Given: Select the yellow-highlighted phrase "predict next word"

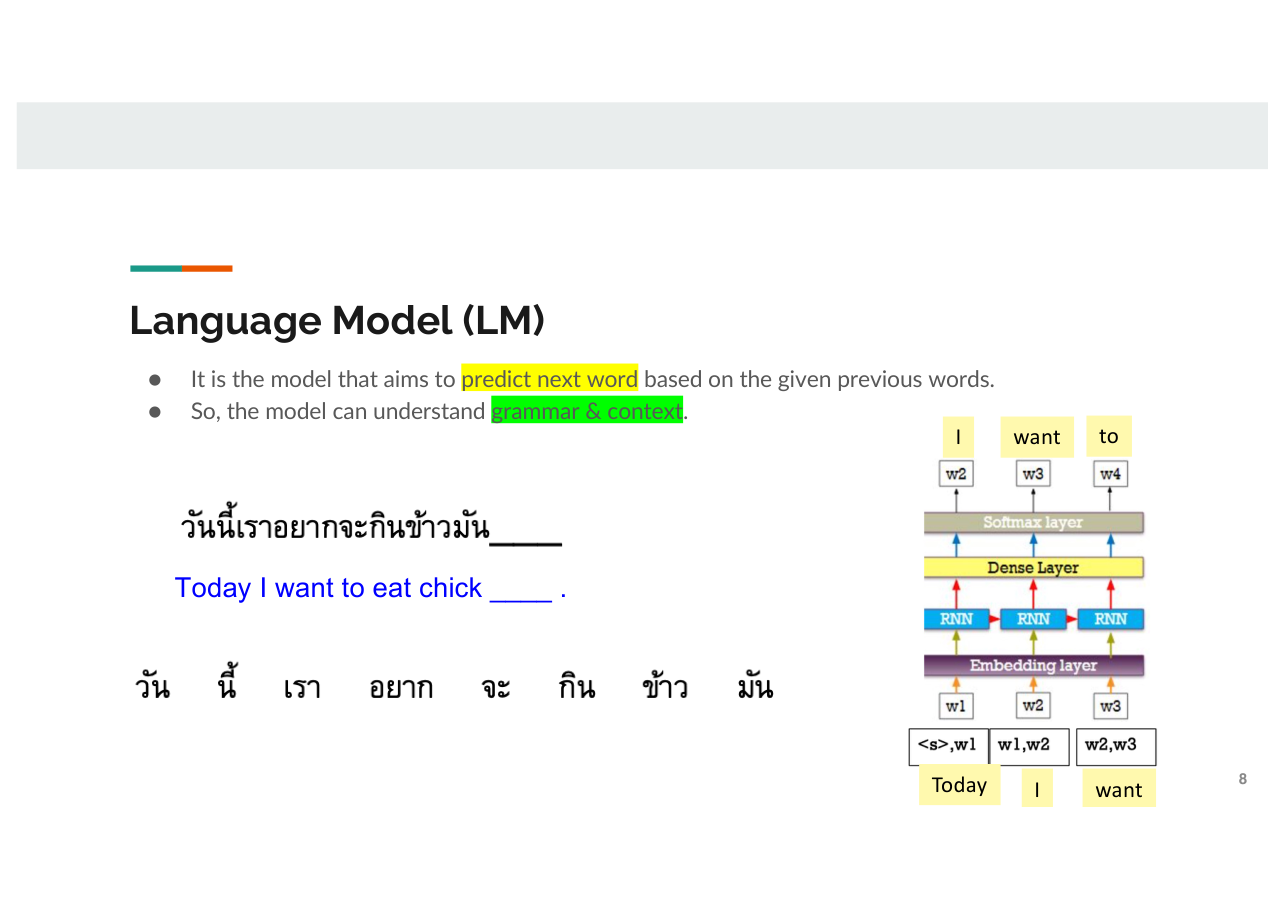Looking at the screenshot, I should [549, 379].
